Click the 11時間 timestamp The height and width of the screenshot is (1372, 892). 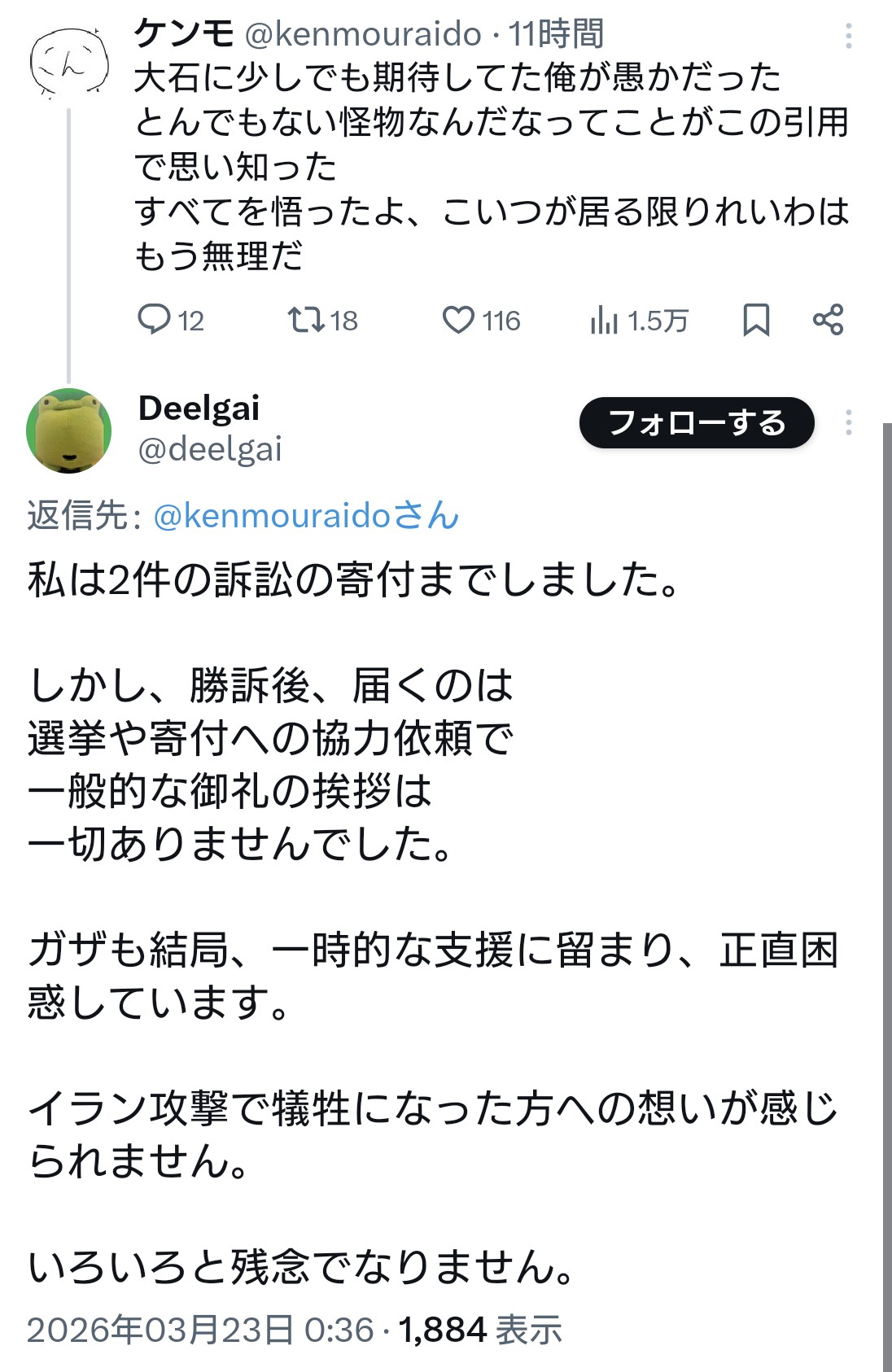(x=557, y=34)
